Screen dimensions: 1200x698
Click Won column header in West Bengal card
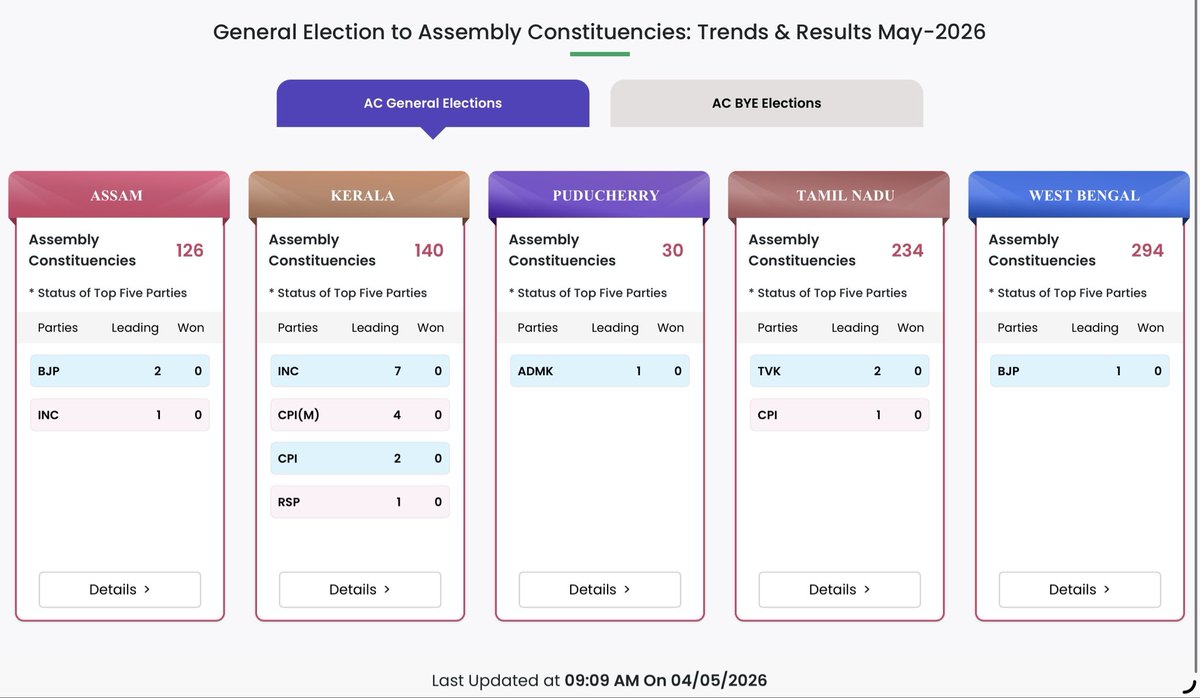(x=1151, y=328)
